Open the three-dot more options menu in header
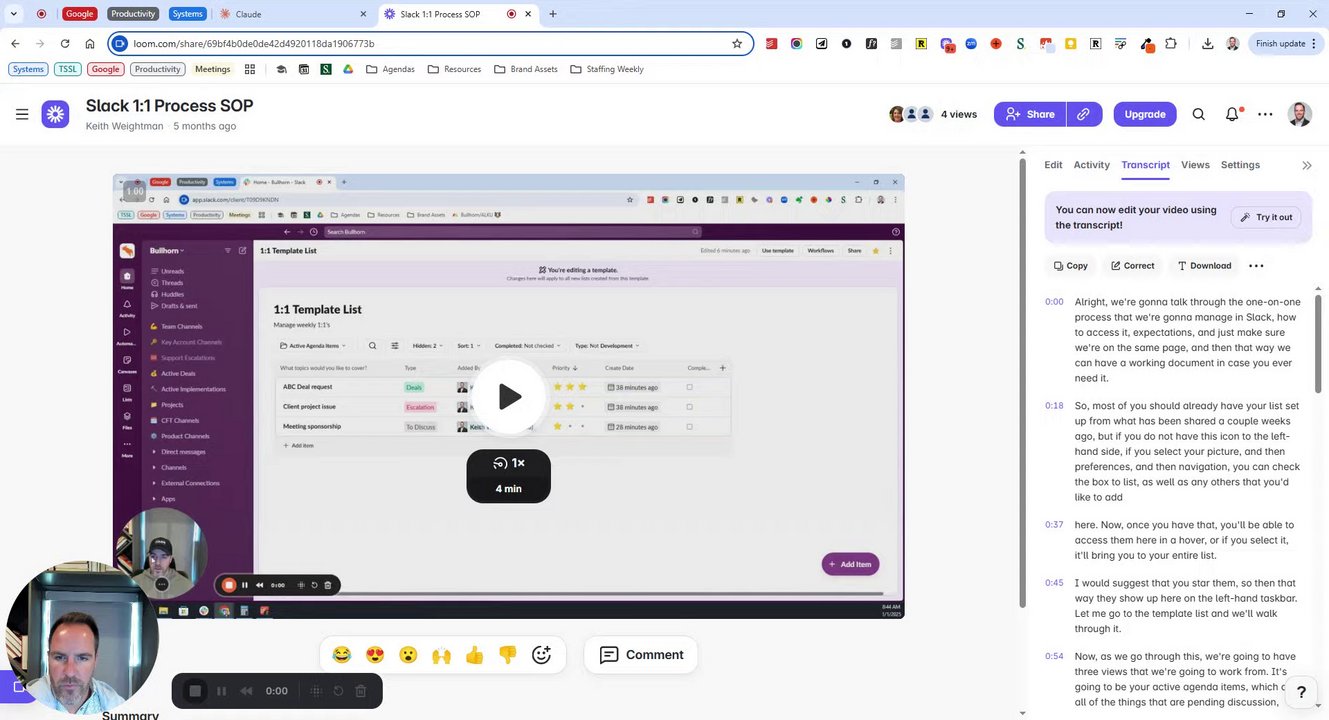This screenshot has width=1329, height=720. [x=1265, y=114]
